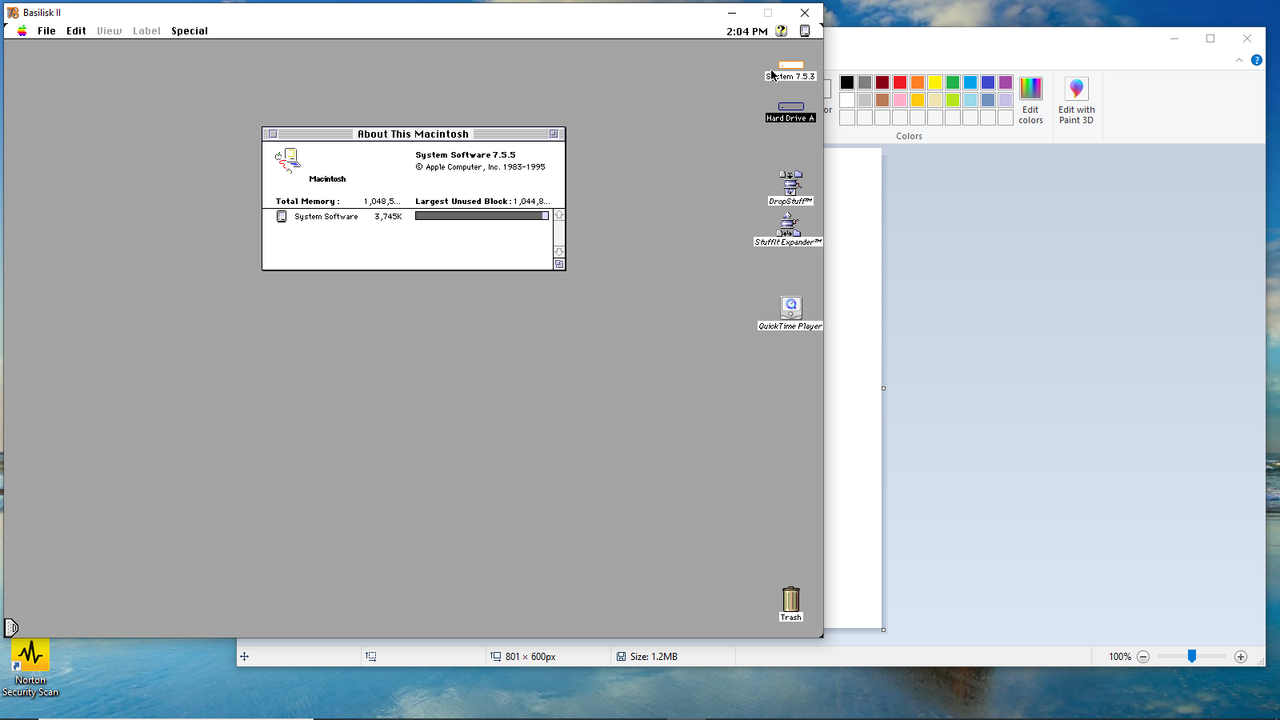
Task: Open the Special menu
Action: pyautogui.click(x=189, y=31)
